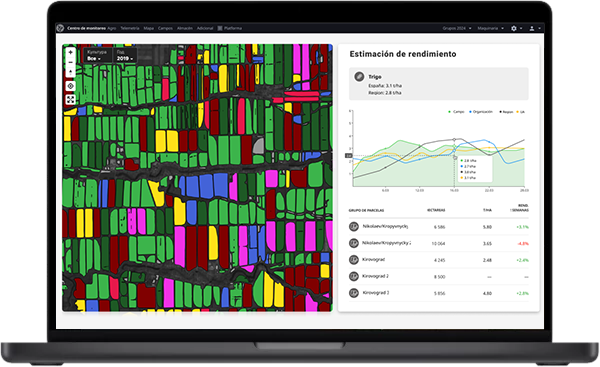Expand the arrow next to user icon

(x=539, y=28)
